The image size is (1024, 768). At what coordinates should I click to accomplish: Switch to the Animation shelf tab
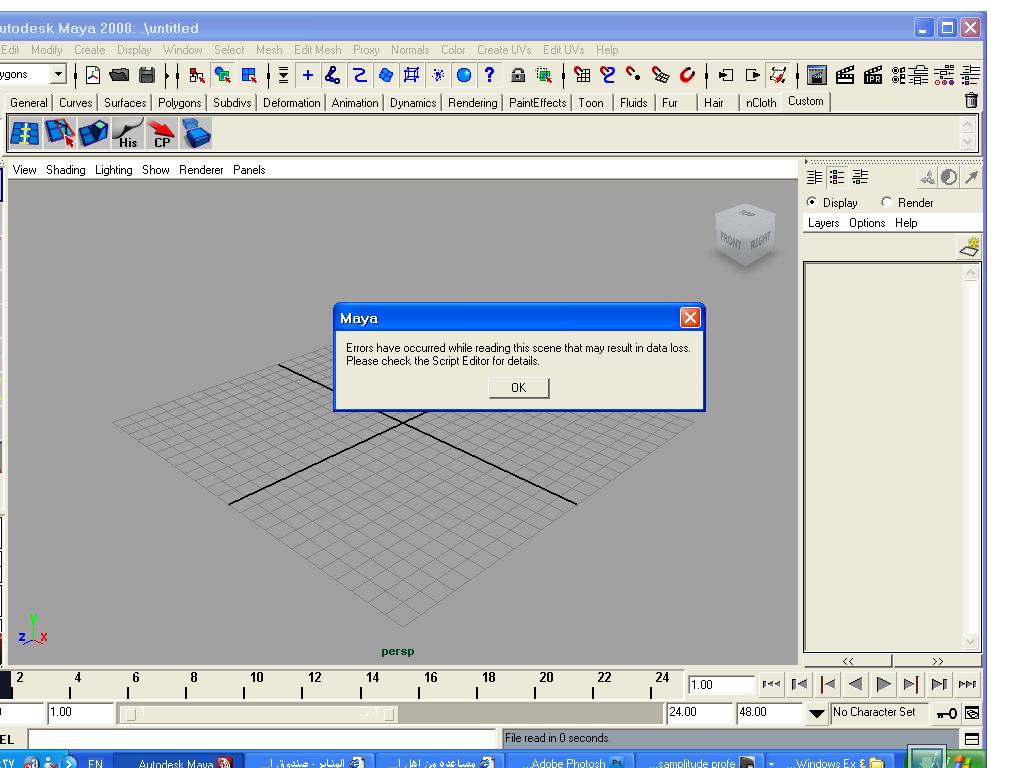pos(355,103)
